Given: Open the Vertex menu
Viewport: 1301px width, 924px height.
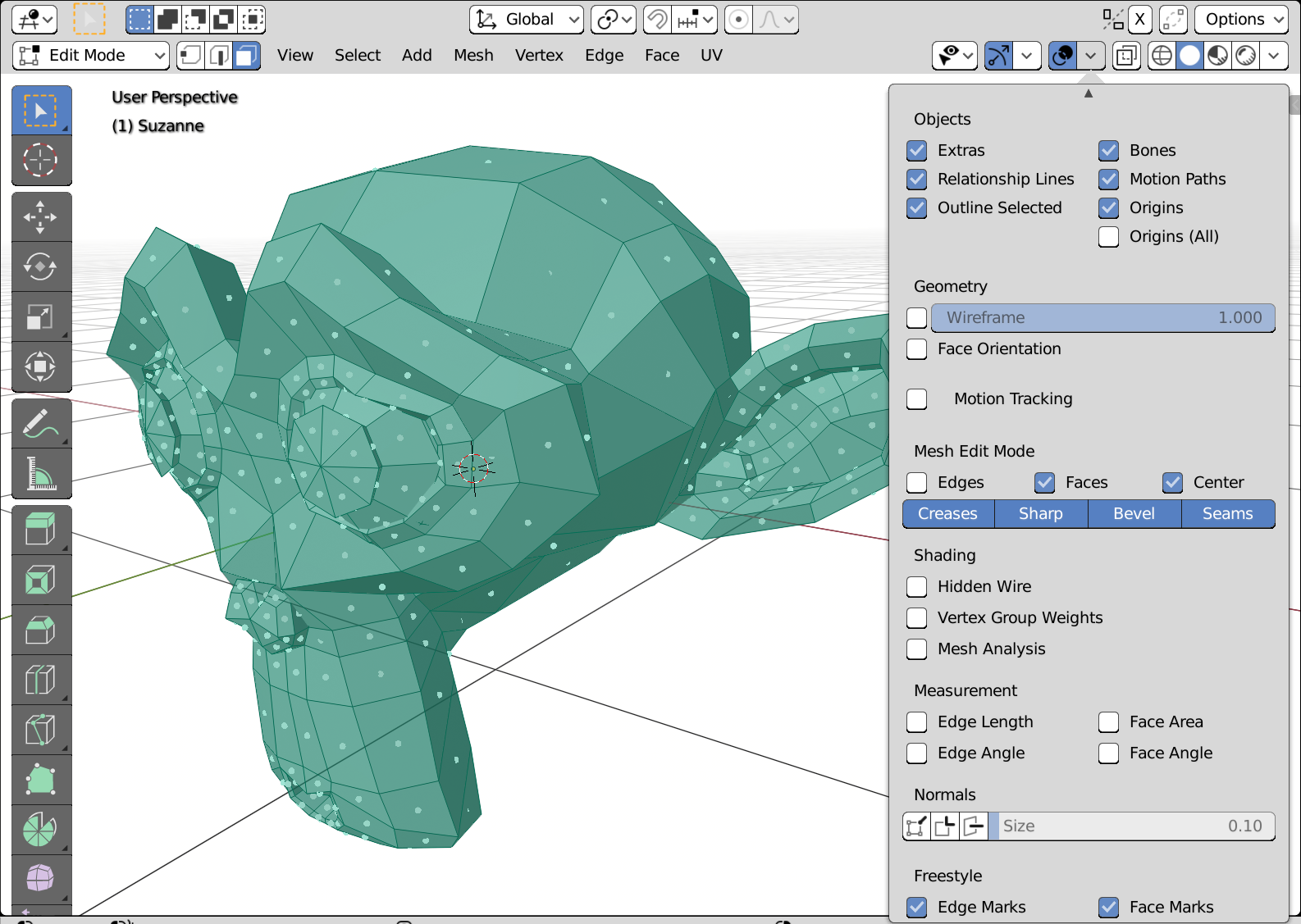Looking at the screenshot, I should [x=539, y=55].
